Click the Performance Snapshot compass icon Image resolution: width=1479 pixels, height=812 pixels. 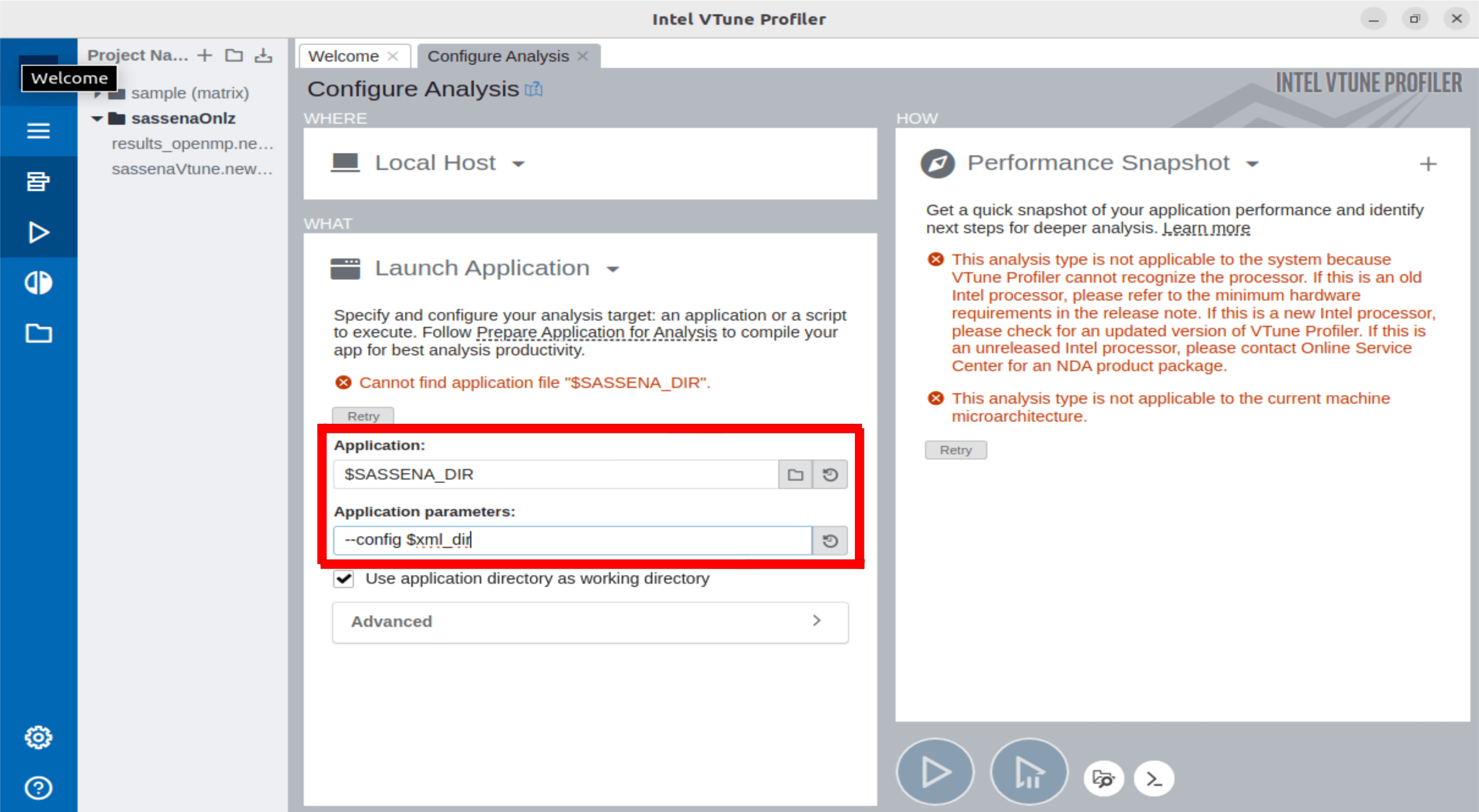pos(937,164)
